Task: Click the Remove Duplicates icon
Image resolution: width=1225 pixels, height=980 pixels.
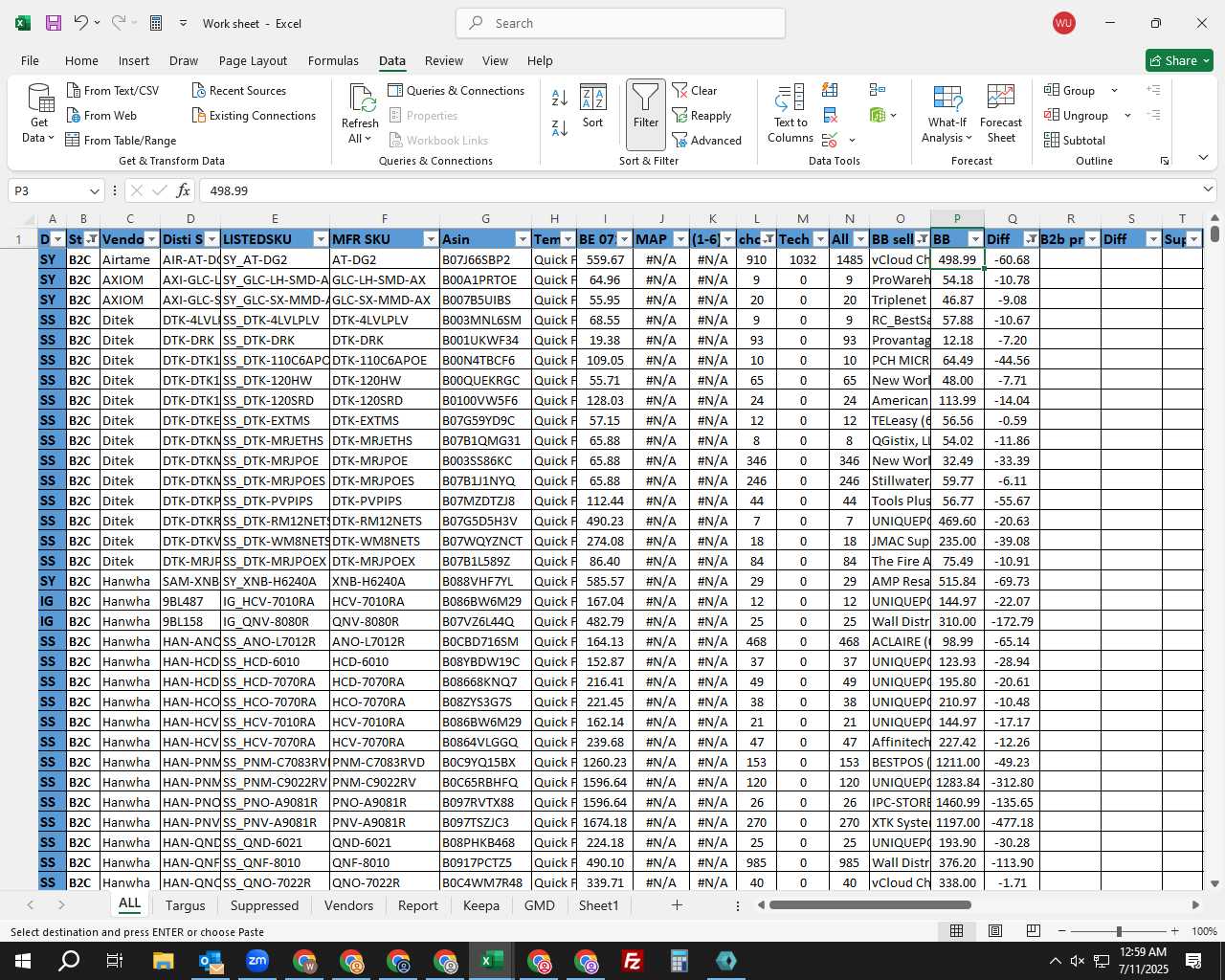Action: coord(830,115)
